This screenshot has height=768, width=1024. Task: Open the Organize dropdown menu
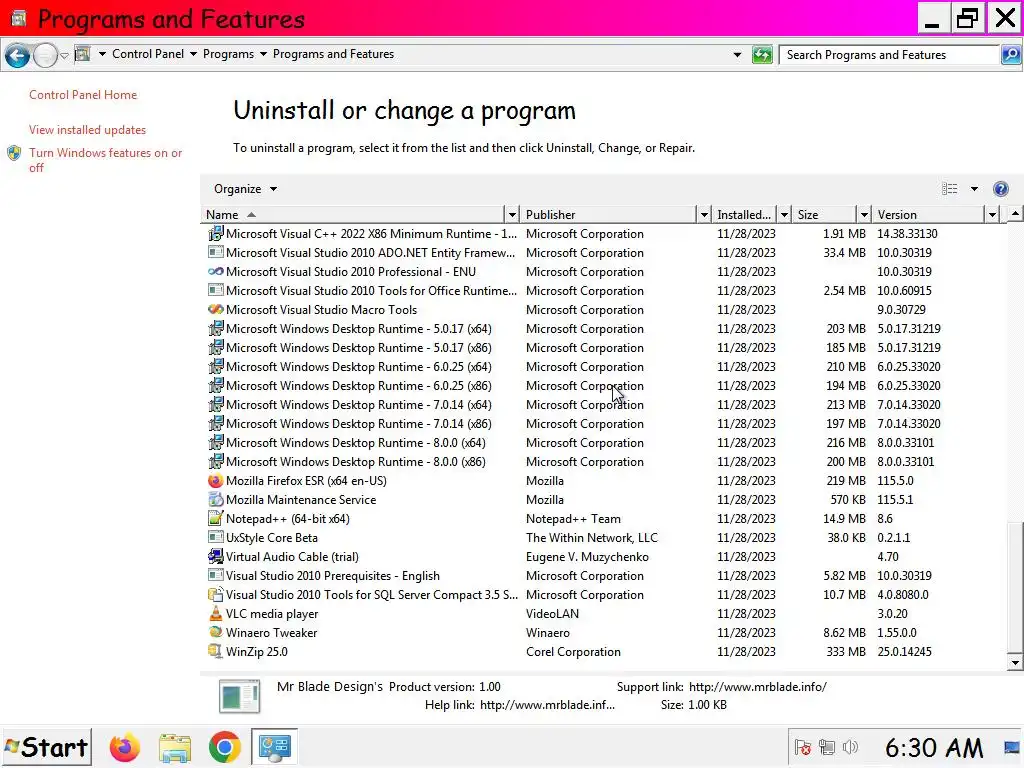tap(245, 189)
